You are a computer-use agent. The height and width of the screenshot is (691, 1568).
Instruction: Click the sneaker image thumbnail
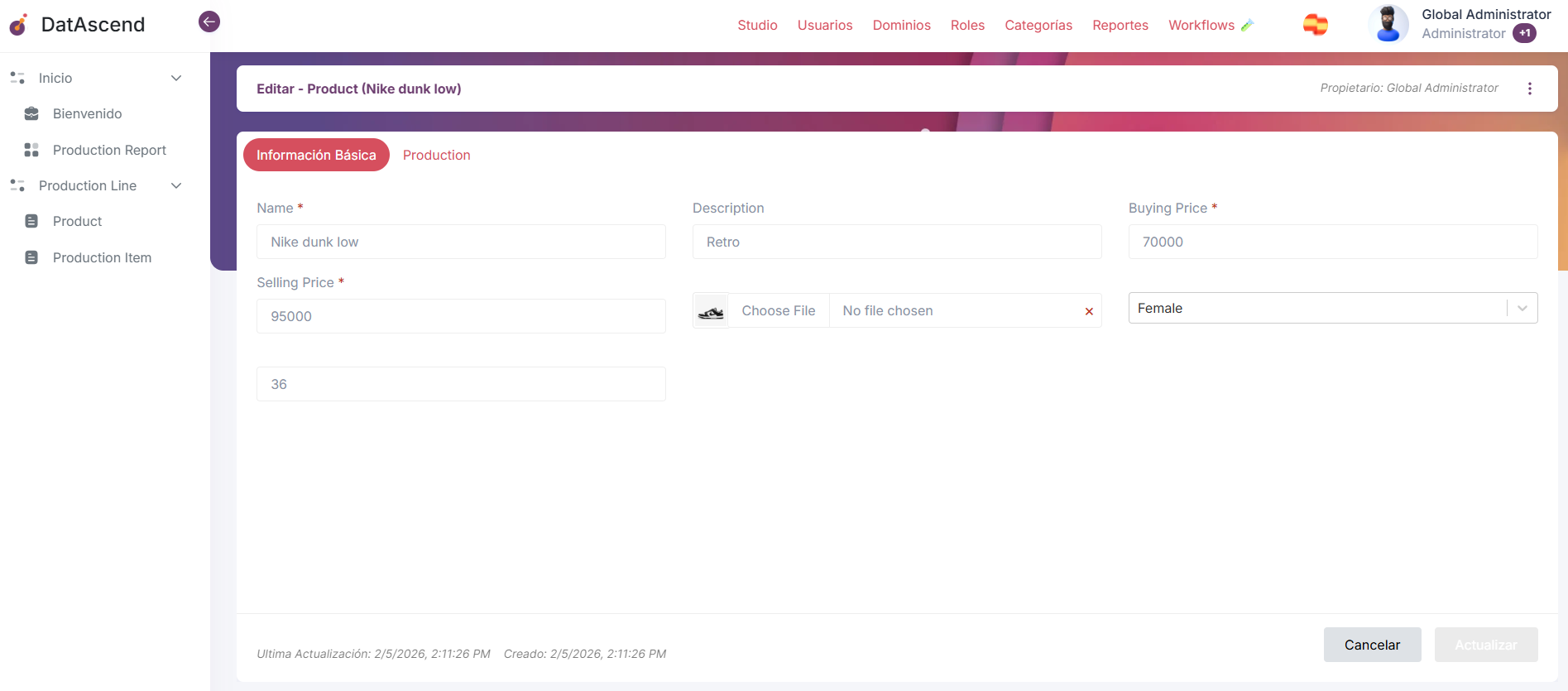pos(711,311)
